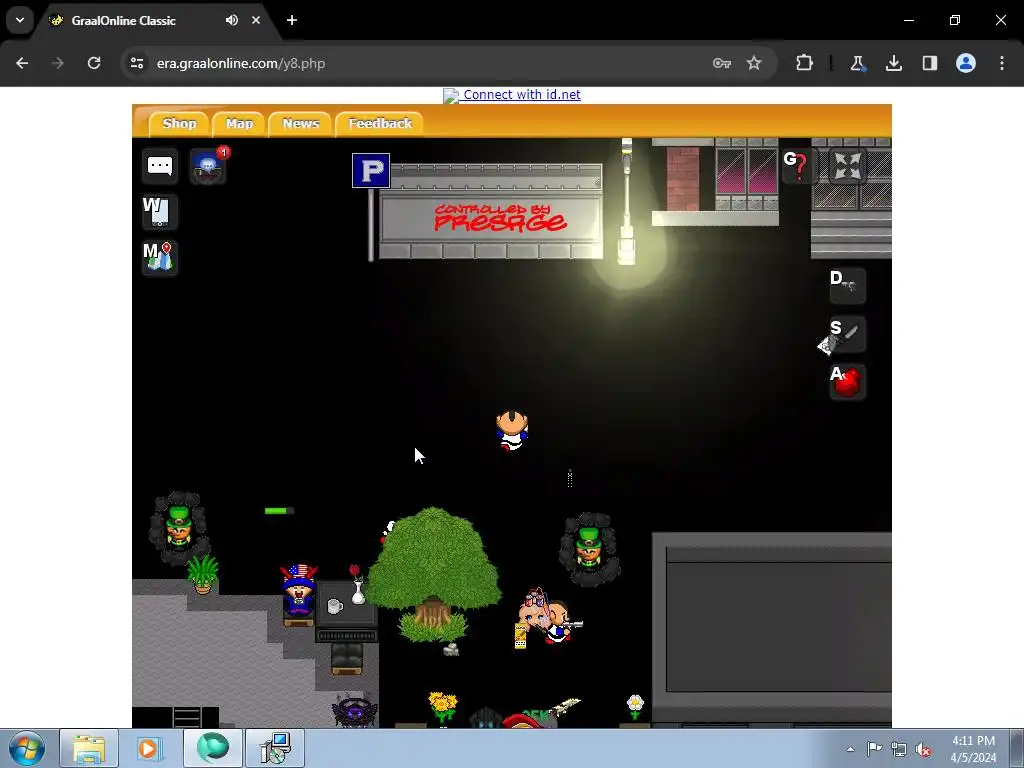This screenshot has height=768, width=1024.
Task: Open the Chrome profile avatar
Action: (x=966, y=63)
